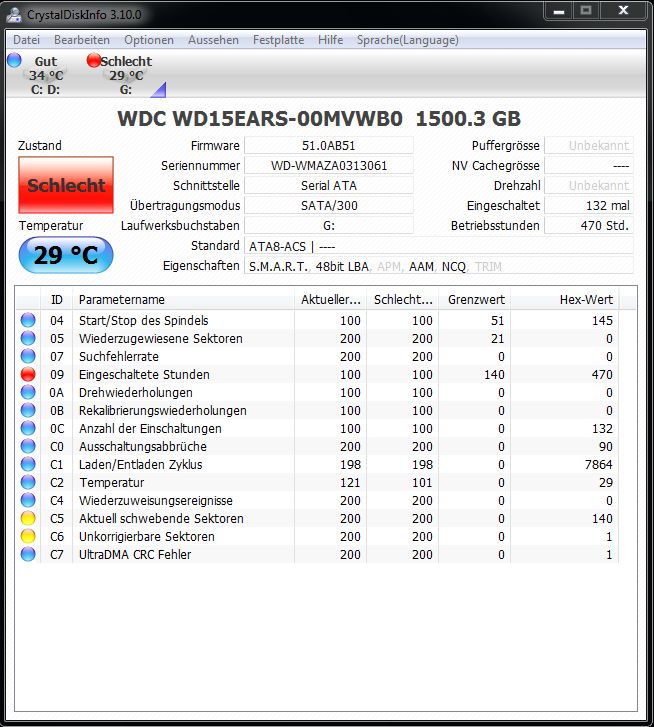Click the Puffergrösse field Unbekannt
The width and height of the screenshot is (654, 727).
589,146
